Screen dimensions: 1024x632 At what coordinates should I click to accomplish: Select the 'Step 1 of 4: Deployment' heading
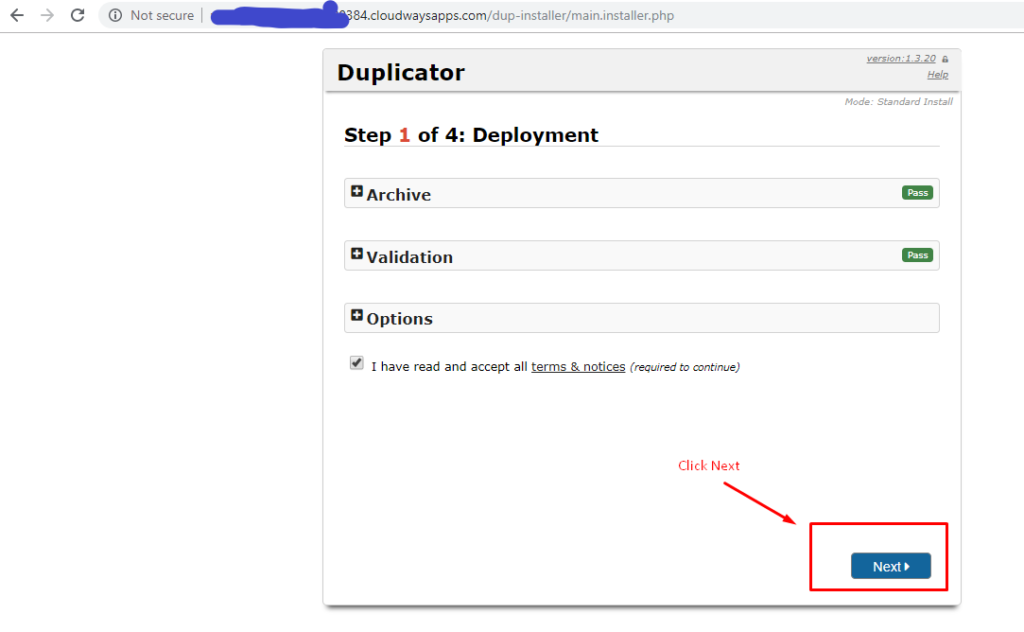pyautogui.click(x=471, y=134)
